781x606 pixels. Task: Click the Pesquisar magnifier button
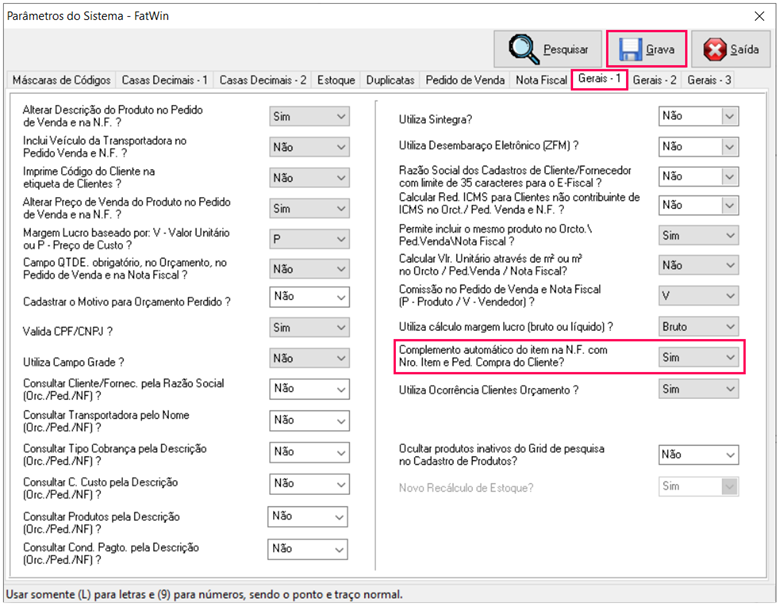547,49
